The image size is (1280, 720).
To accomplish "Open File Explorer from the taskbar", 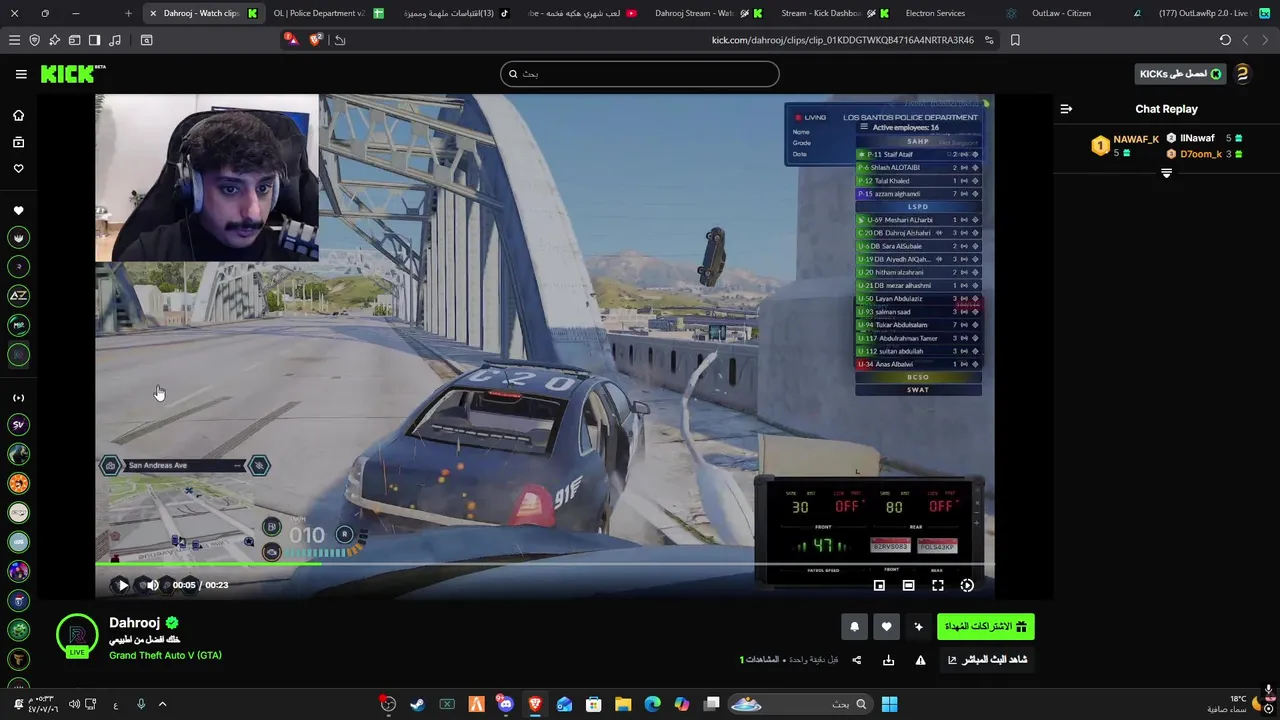I will coord(623,704).
